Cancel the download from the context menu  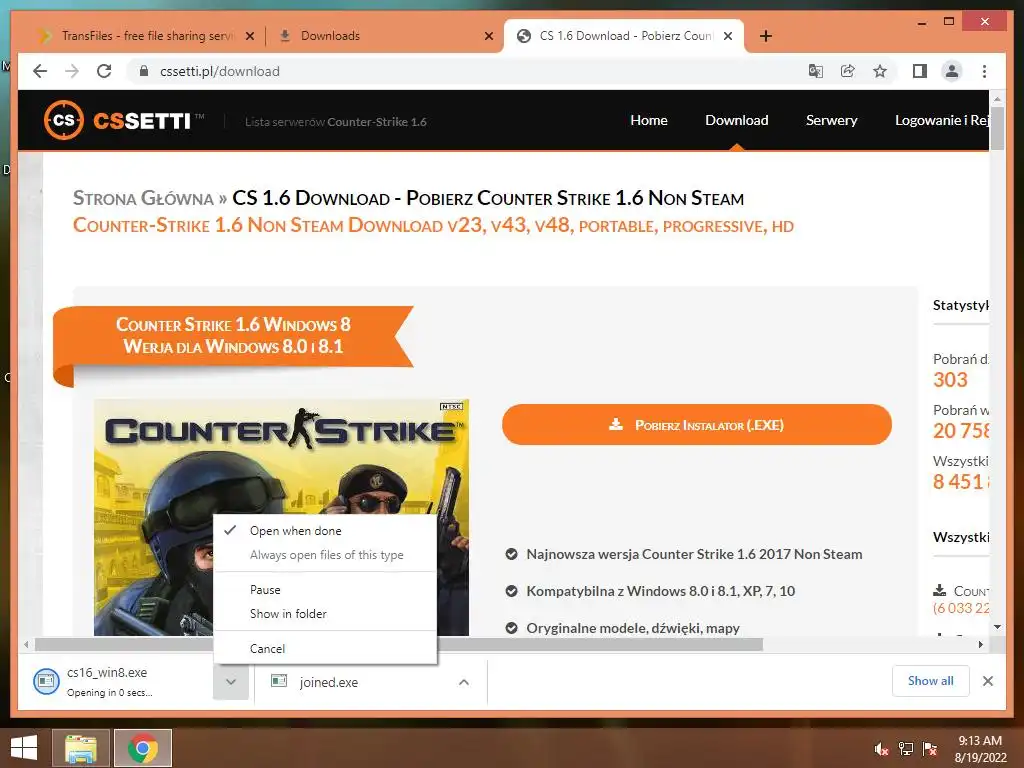click(x=325, y=648)
